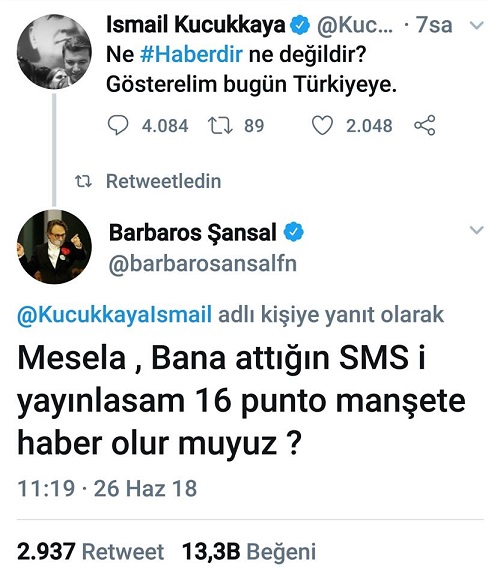Viewport: 490px width, 572px height.
Task: Click the Retweetledin label
Action: [x=163, y=181]
